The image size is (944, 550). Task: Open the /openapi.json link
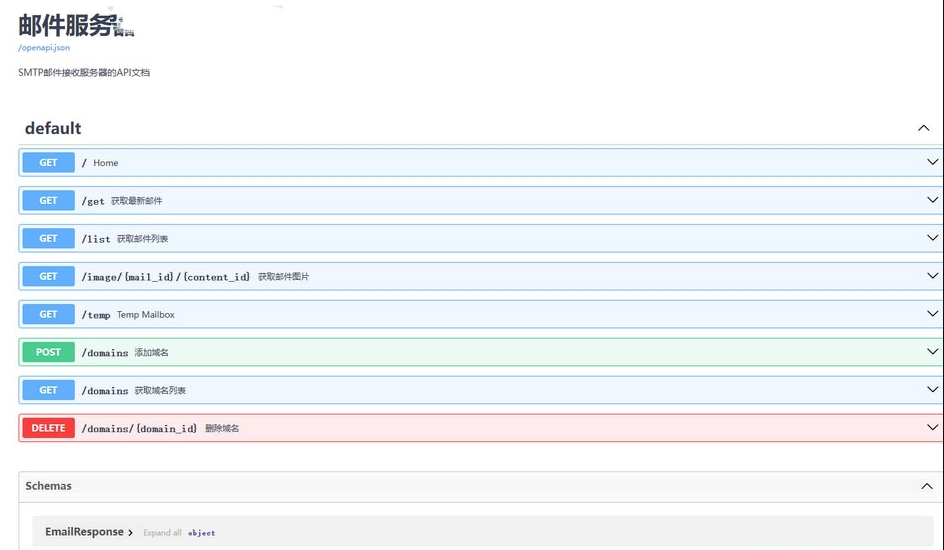[44, 48]
